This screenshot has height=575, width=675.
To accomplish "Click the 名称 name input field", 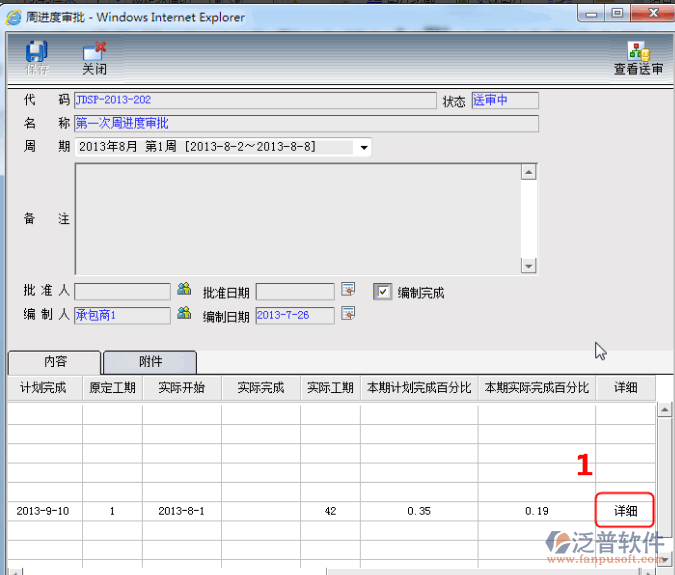I will point(306,123).
